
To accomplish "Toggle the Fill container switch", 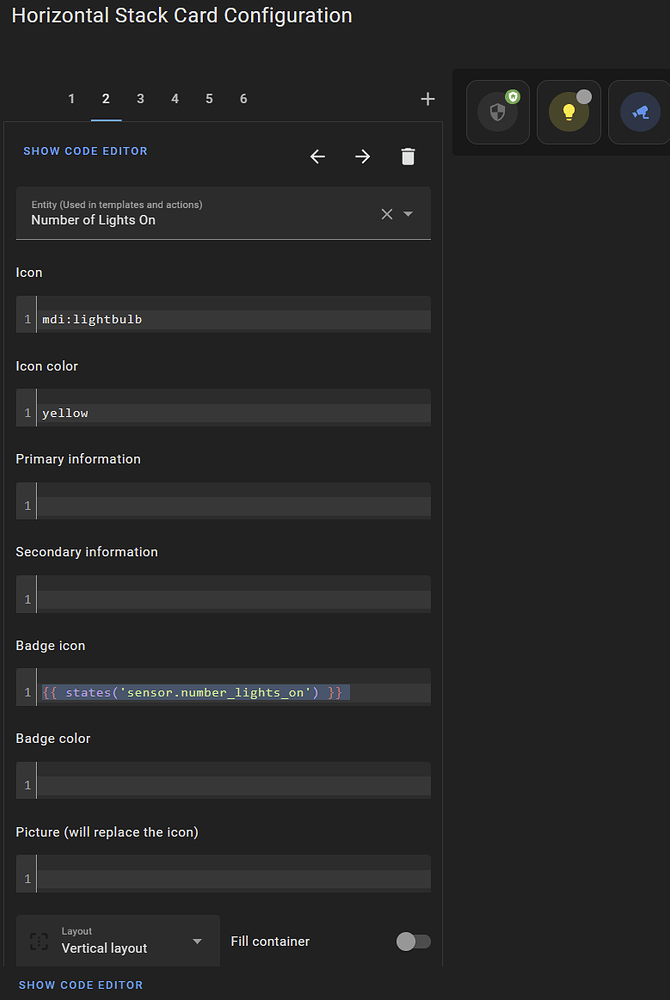I will coord(413,941).
